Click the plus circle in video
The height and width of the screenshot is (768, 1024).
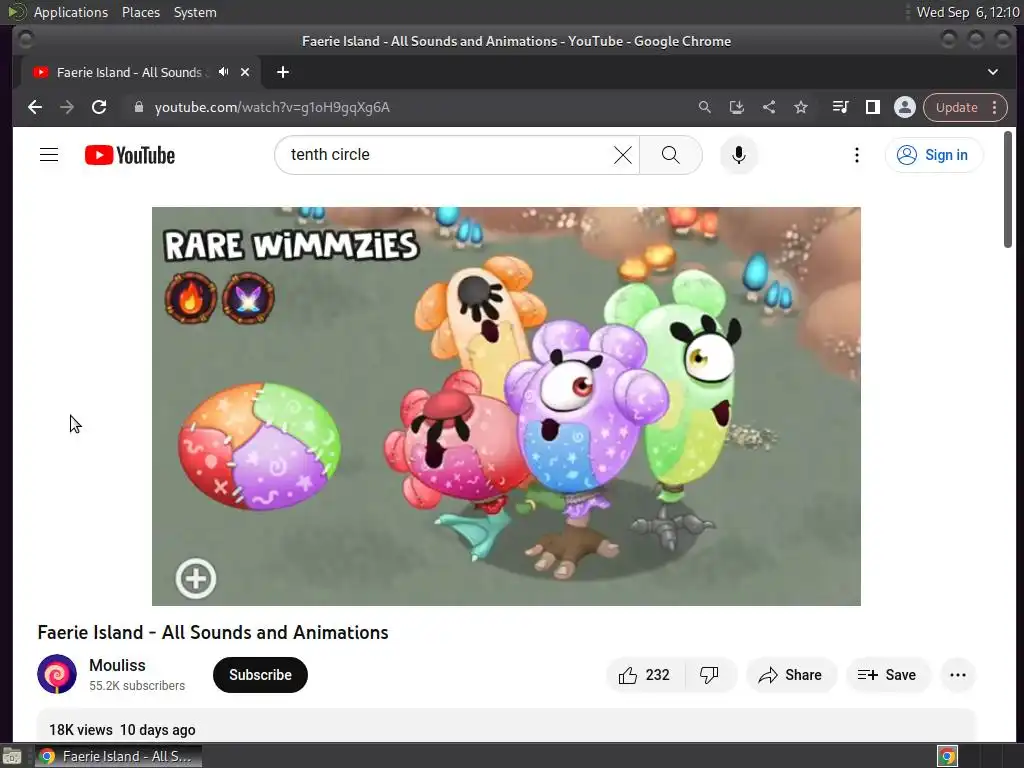[195, 578]
